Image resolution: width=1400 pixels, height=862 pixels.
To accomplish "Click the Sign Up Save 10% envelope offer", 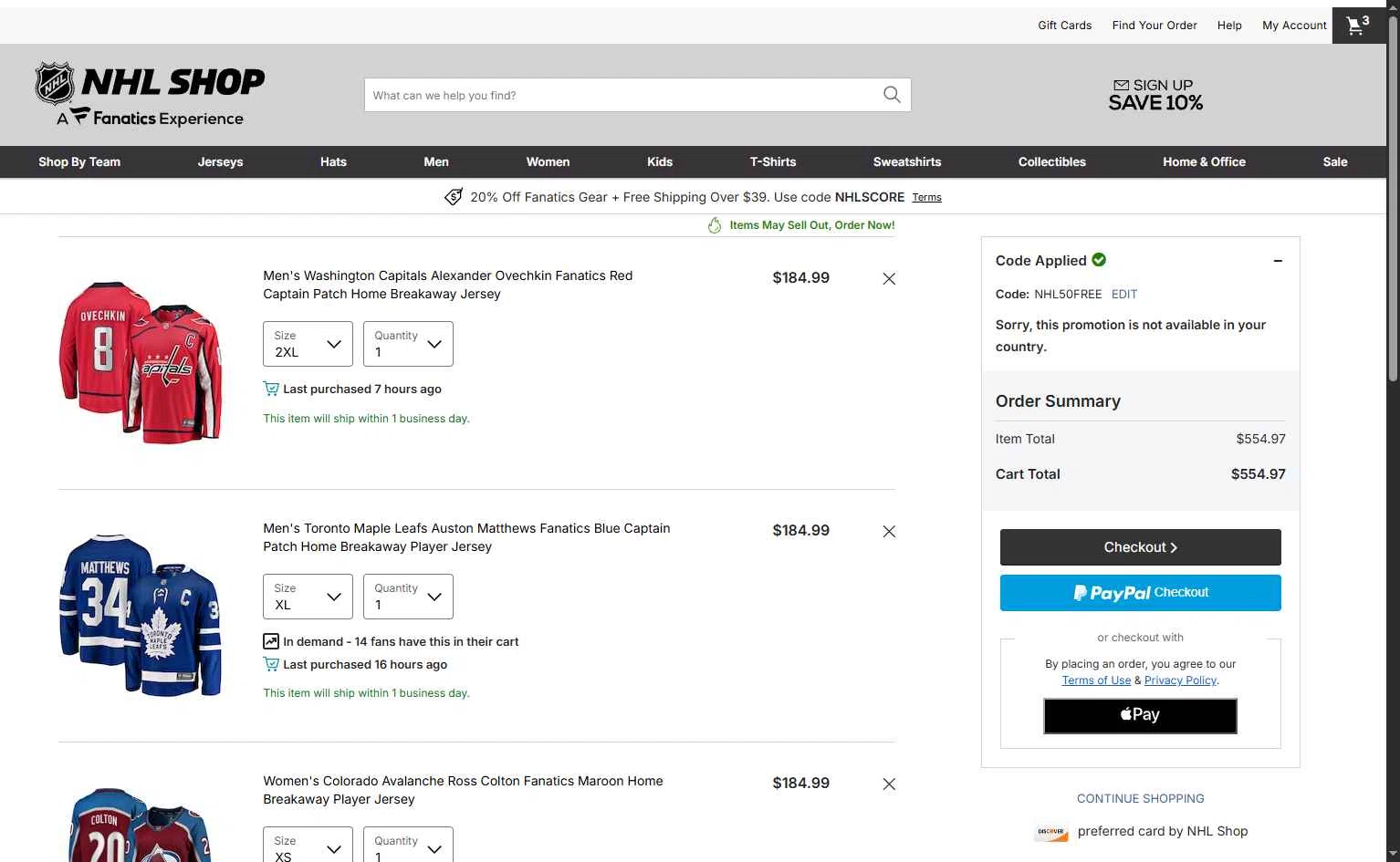I will [1155, 95].
